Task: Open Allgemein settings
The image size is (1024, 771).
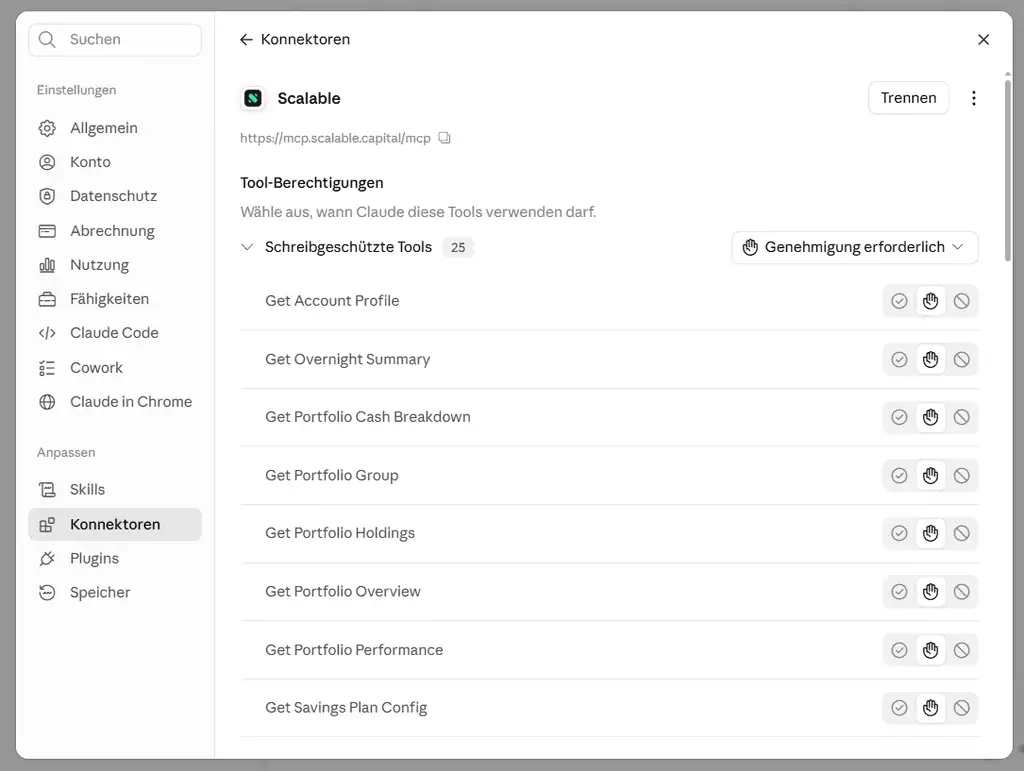Action: 115,128
